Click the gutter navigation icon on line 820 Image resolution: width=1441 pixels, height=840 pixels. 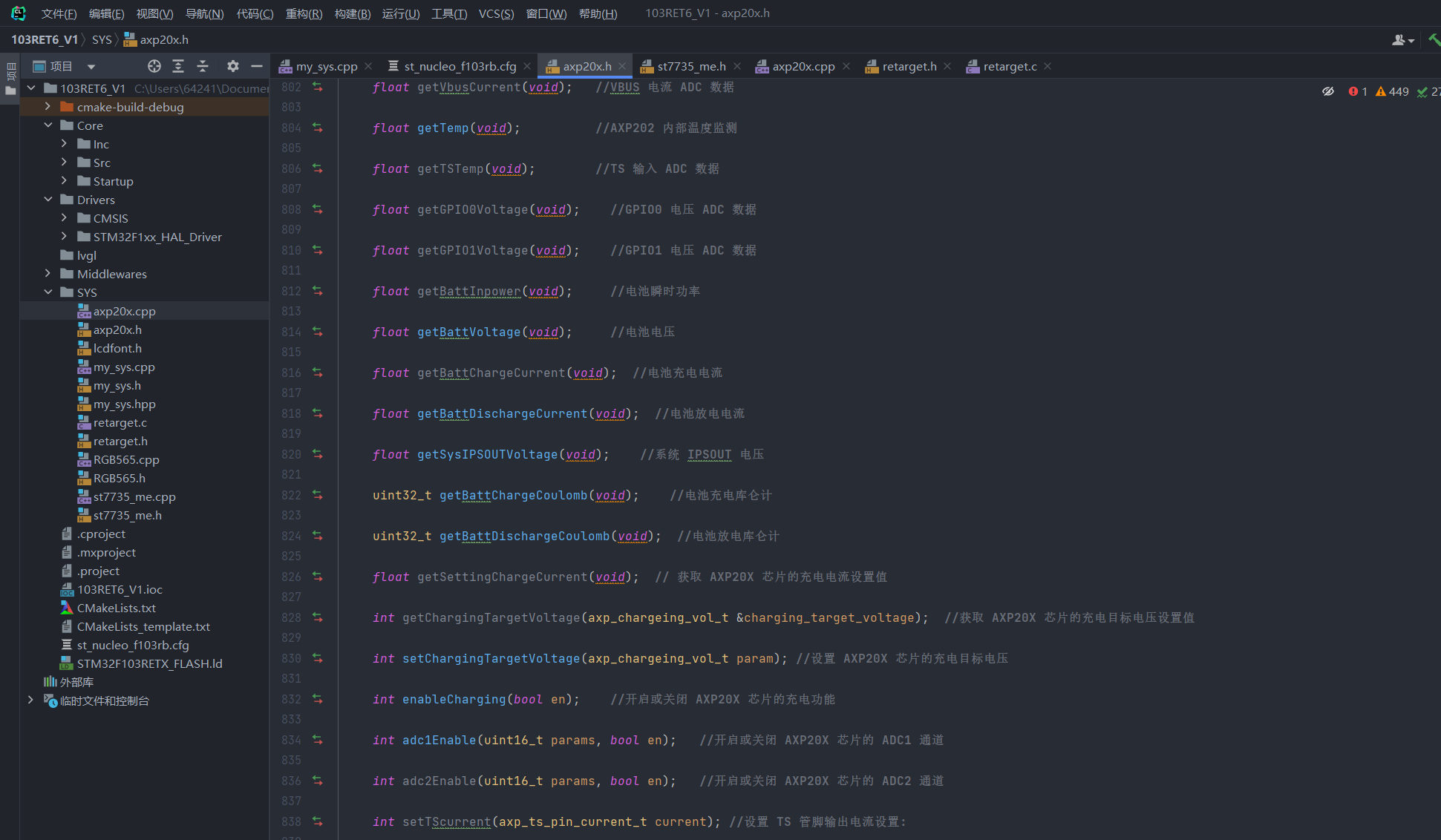(x=318, y=454)
